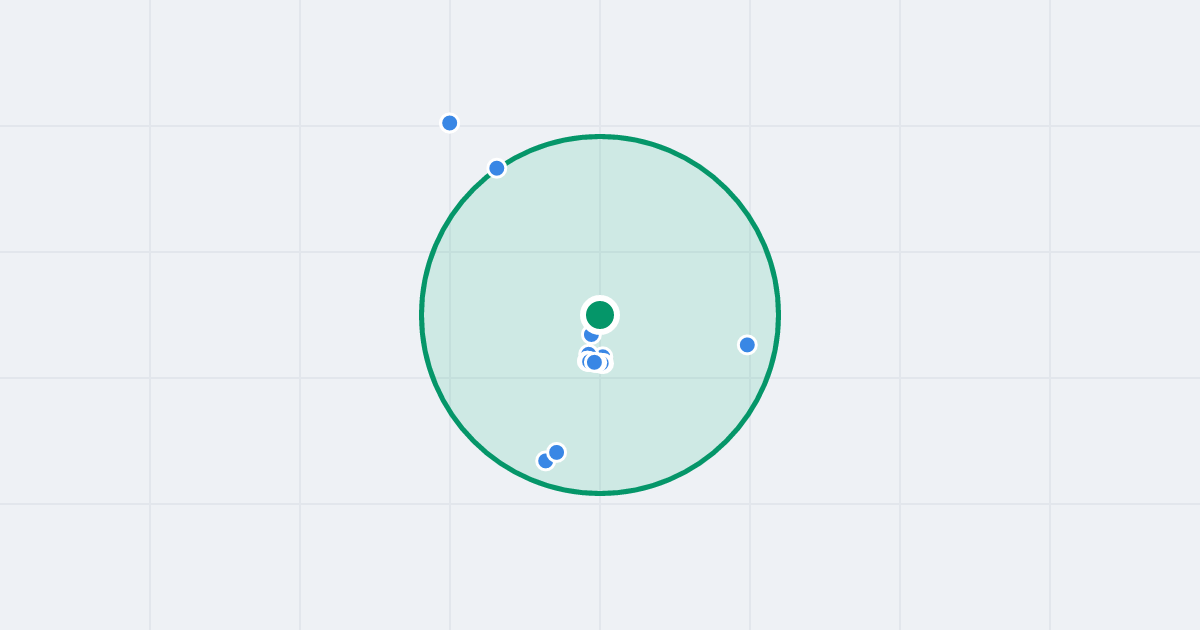The width and height of the screenshot is (1200, 630).
Task: Click the blue dot outside the circle
Action: coord(450,123)
